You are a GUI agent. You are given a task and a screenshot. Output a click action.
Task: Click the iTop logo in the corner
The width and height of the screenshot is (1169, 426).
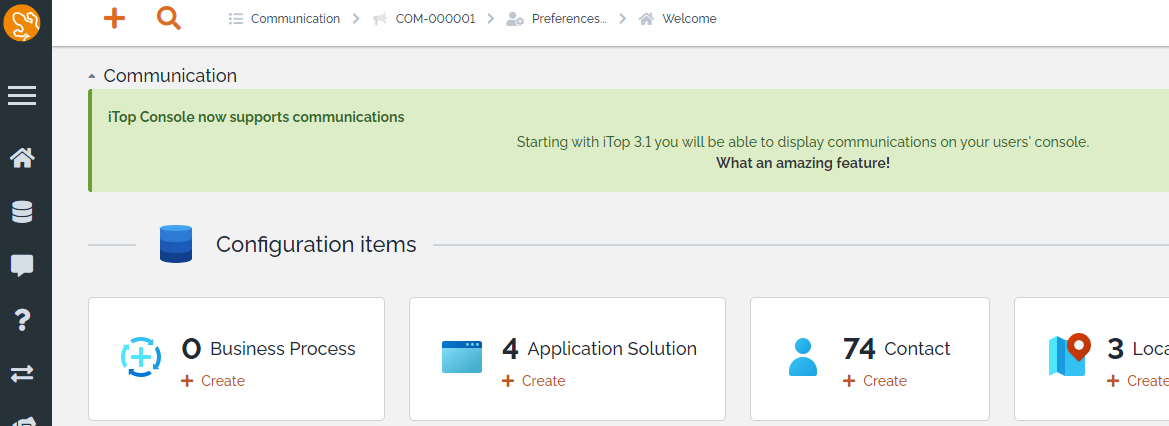pyautogui.click(x=22, y=22)
